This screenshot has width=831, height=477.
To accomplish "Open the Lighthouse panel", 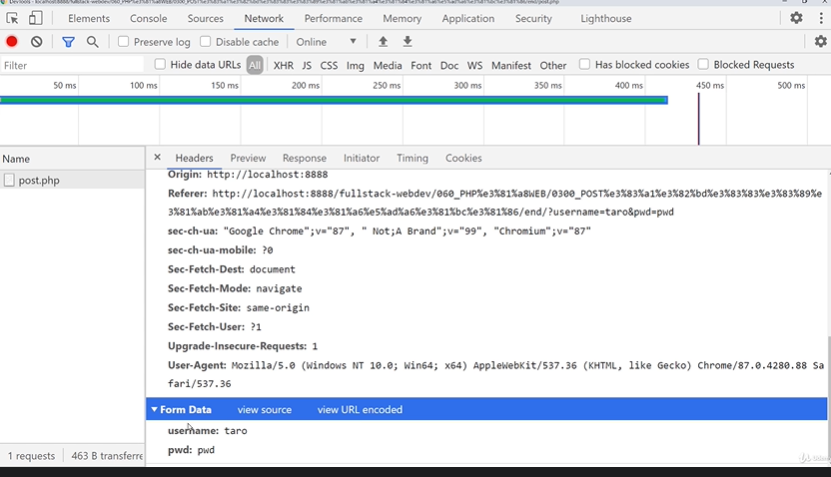I will (606, 19).
